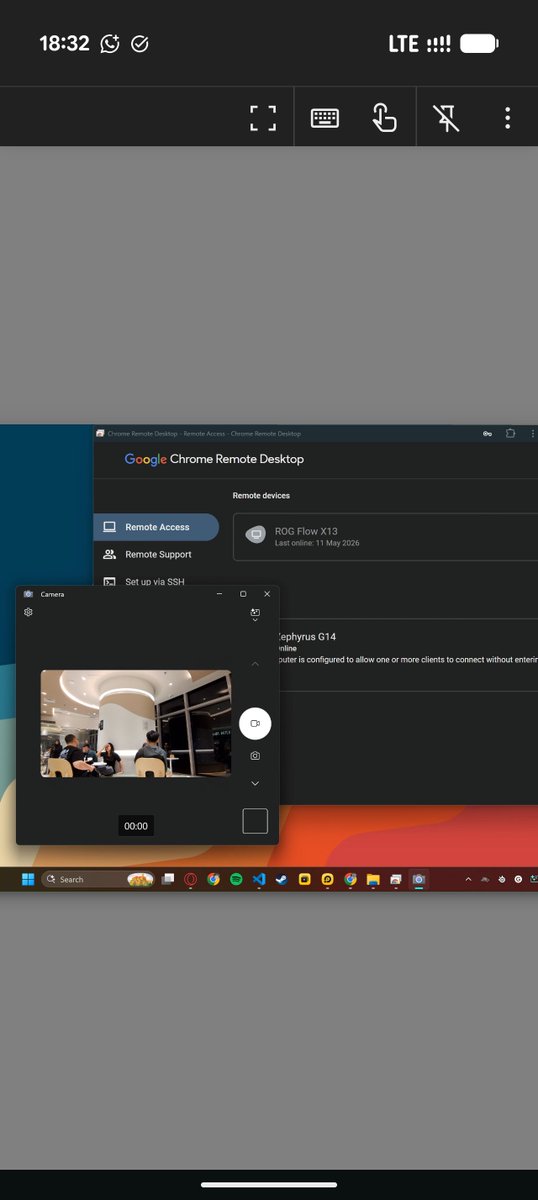Open the Remote Support section
538x1200 pixels.
coord(157,554)
